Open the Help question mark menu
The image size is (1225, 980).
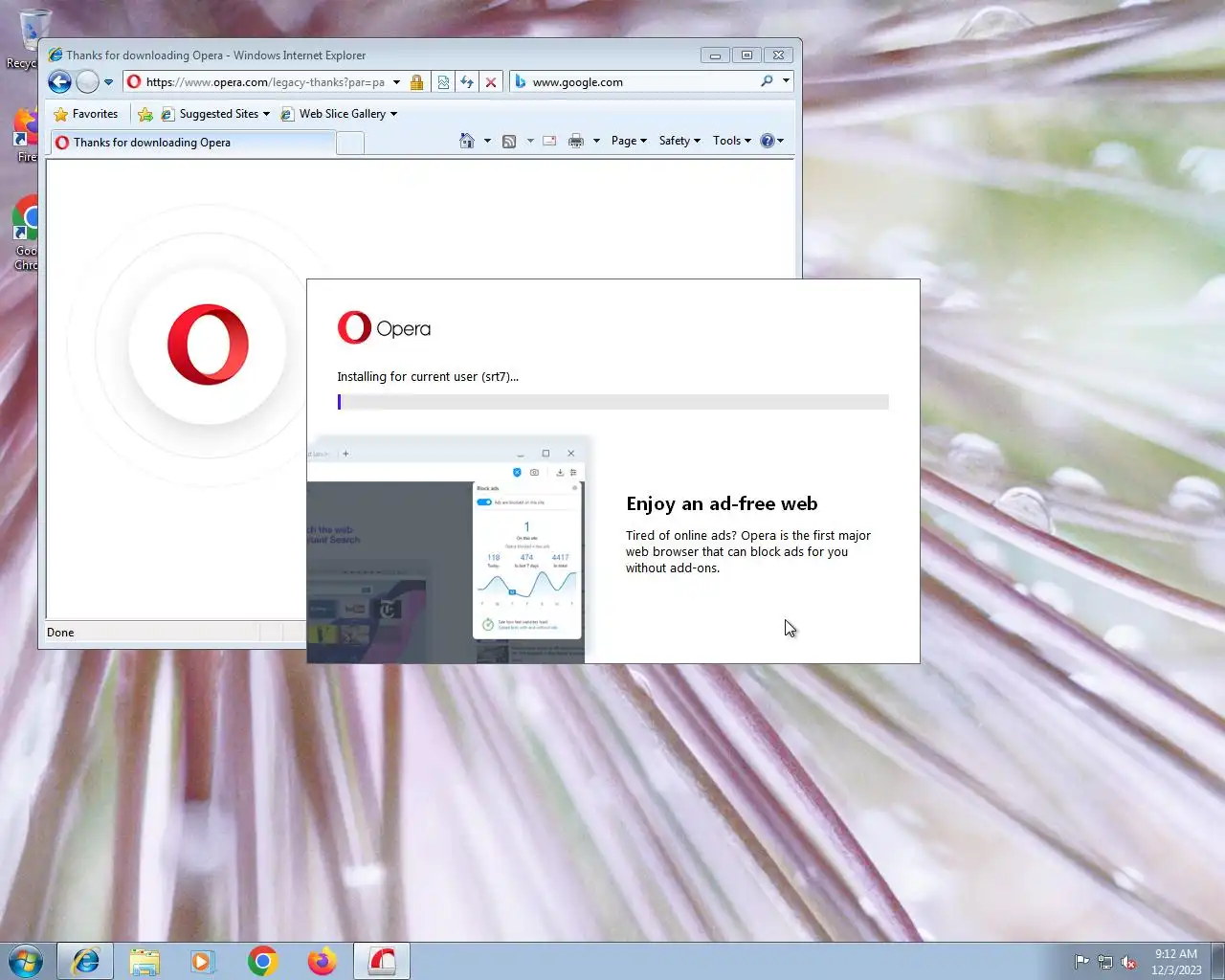771,141
